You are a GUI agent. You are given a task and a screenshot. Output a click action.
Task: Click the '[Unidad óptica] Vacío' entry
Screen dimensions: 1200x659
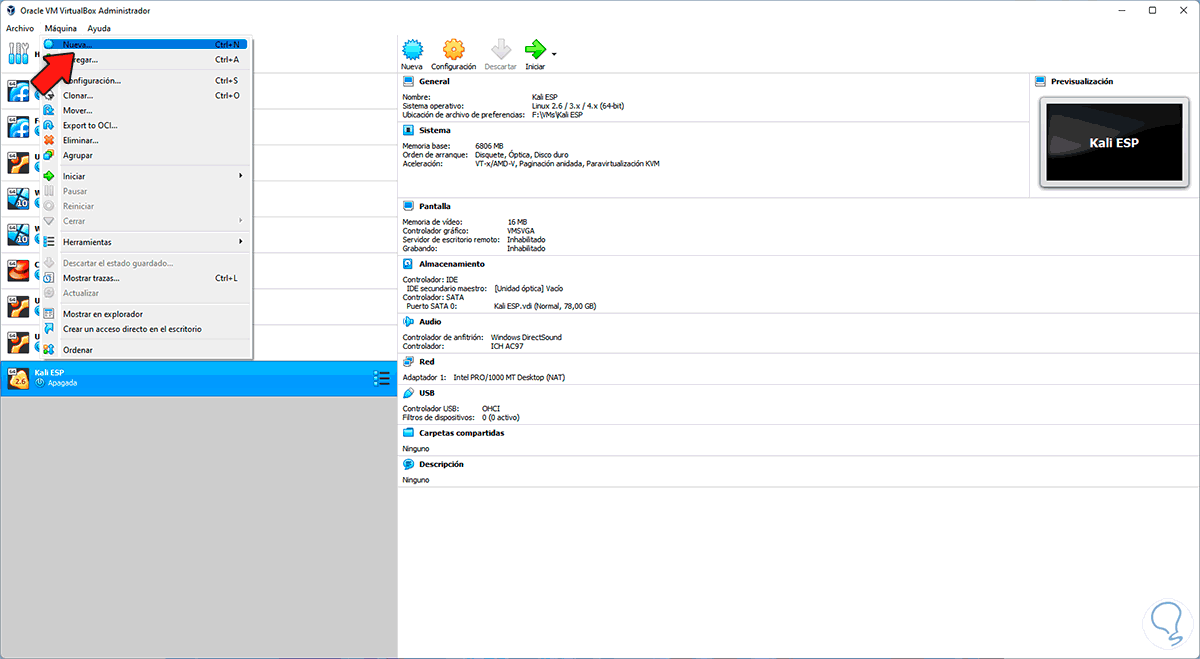click(x=528, y=288)
